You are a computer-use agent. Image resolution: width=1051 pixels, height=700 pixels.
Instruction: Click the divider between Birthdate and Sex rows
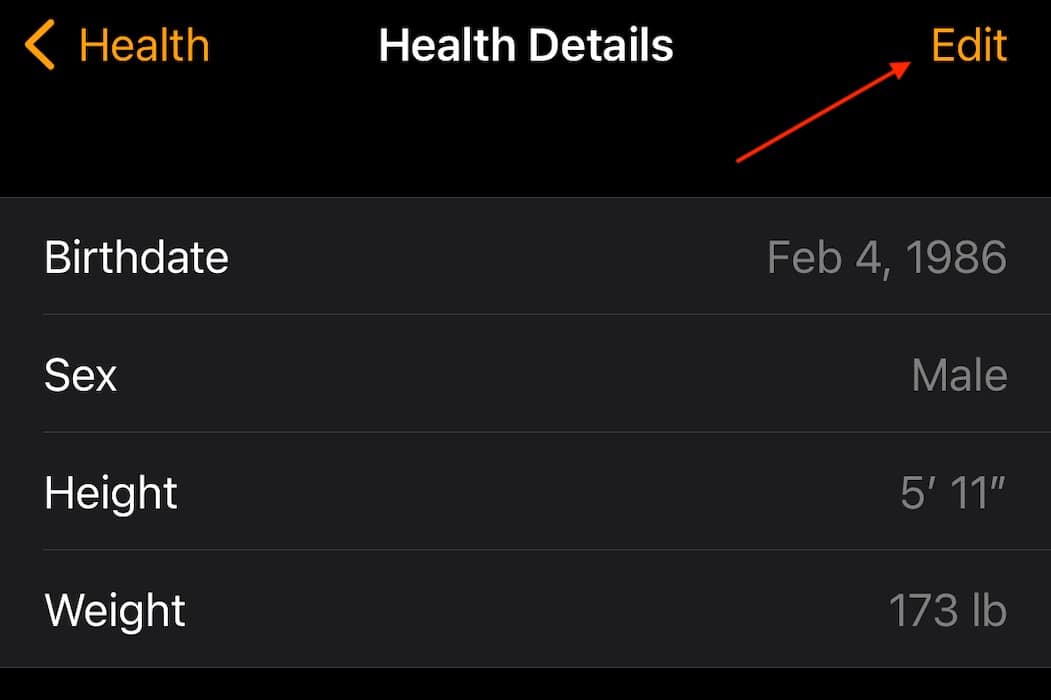pos(546,315)
